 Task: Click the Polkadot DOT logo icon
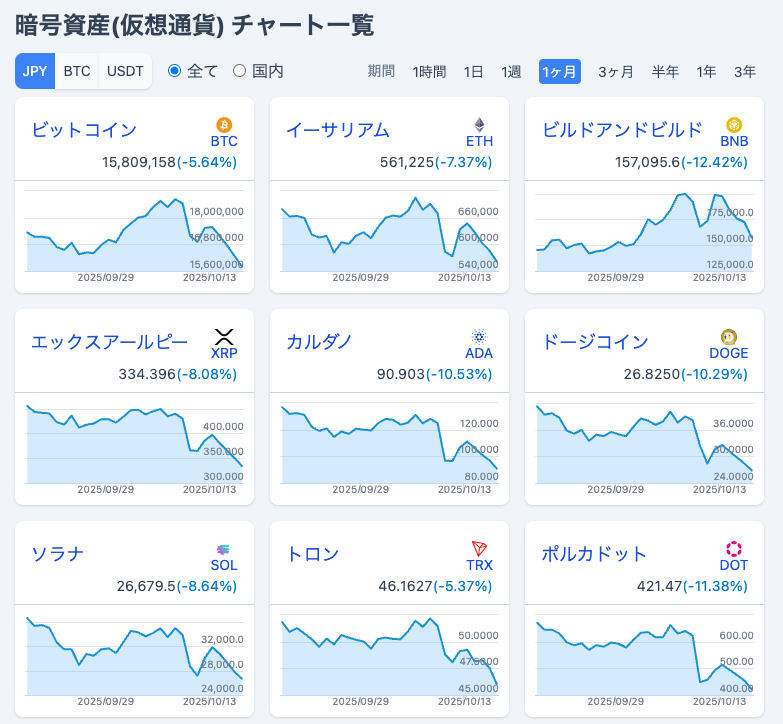tap(734, 549)
